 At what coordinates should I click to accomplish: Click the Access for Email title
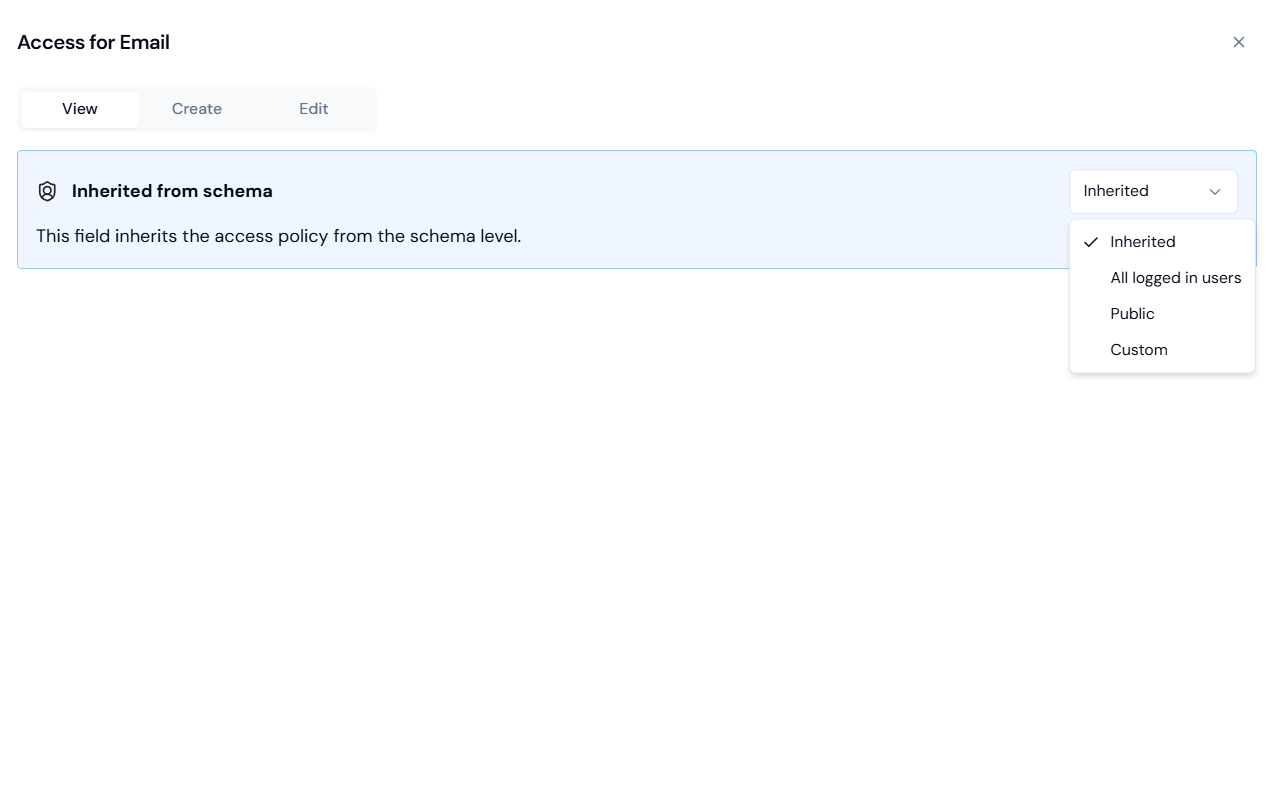click(93, 42)
